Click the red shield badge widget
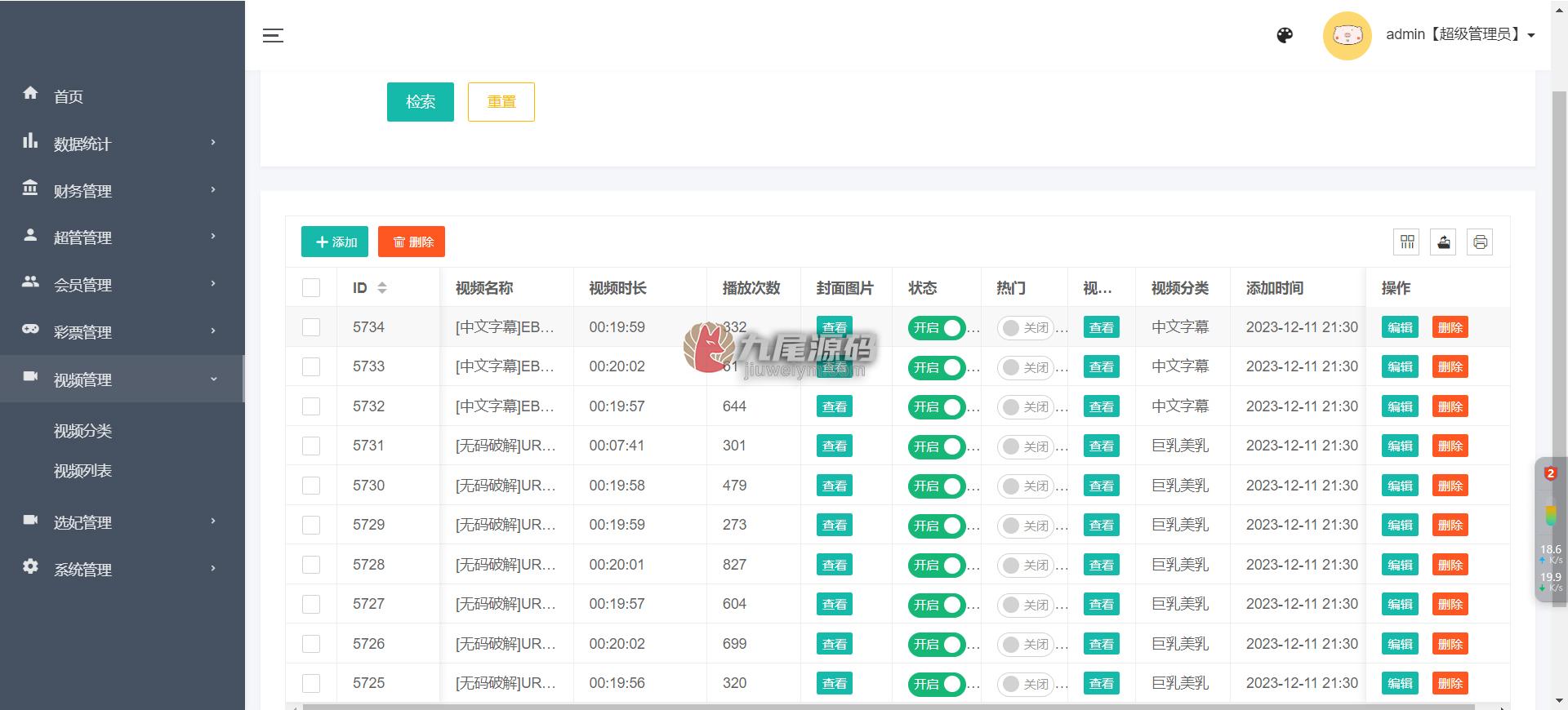The height and width of the screenshot is (710, 1568). click(1550, 473)
